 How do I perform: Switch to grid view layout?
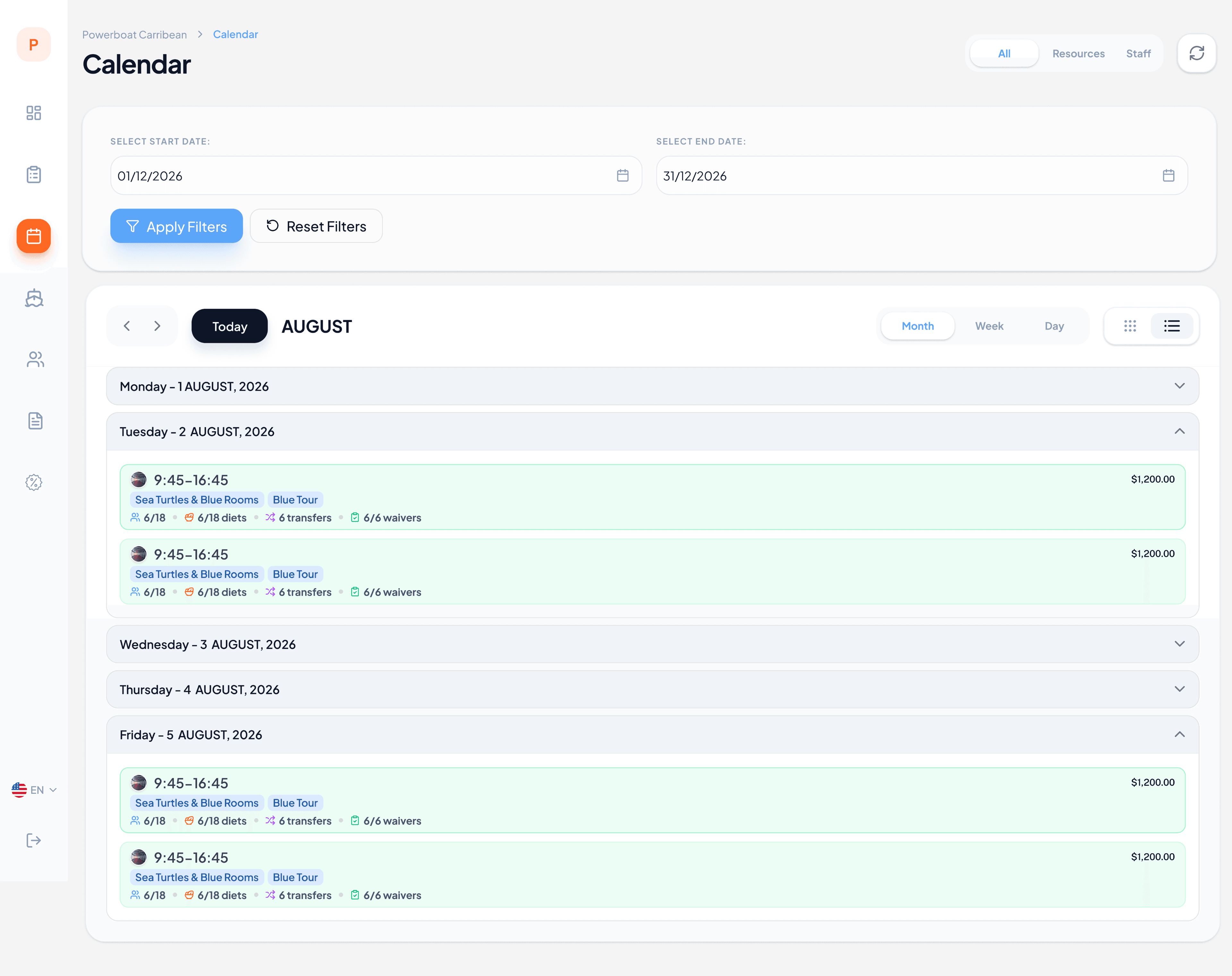coord(1130,326)
